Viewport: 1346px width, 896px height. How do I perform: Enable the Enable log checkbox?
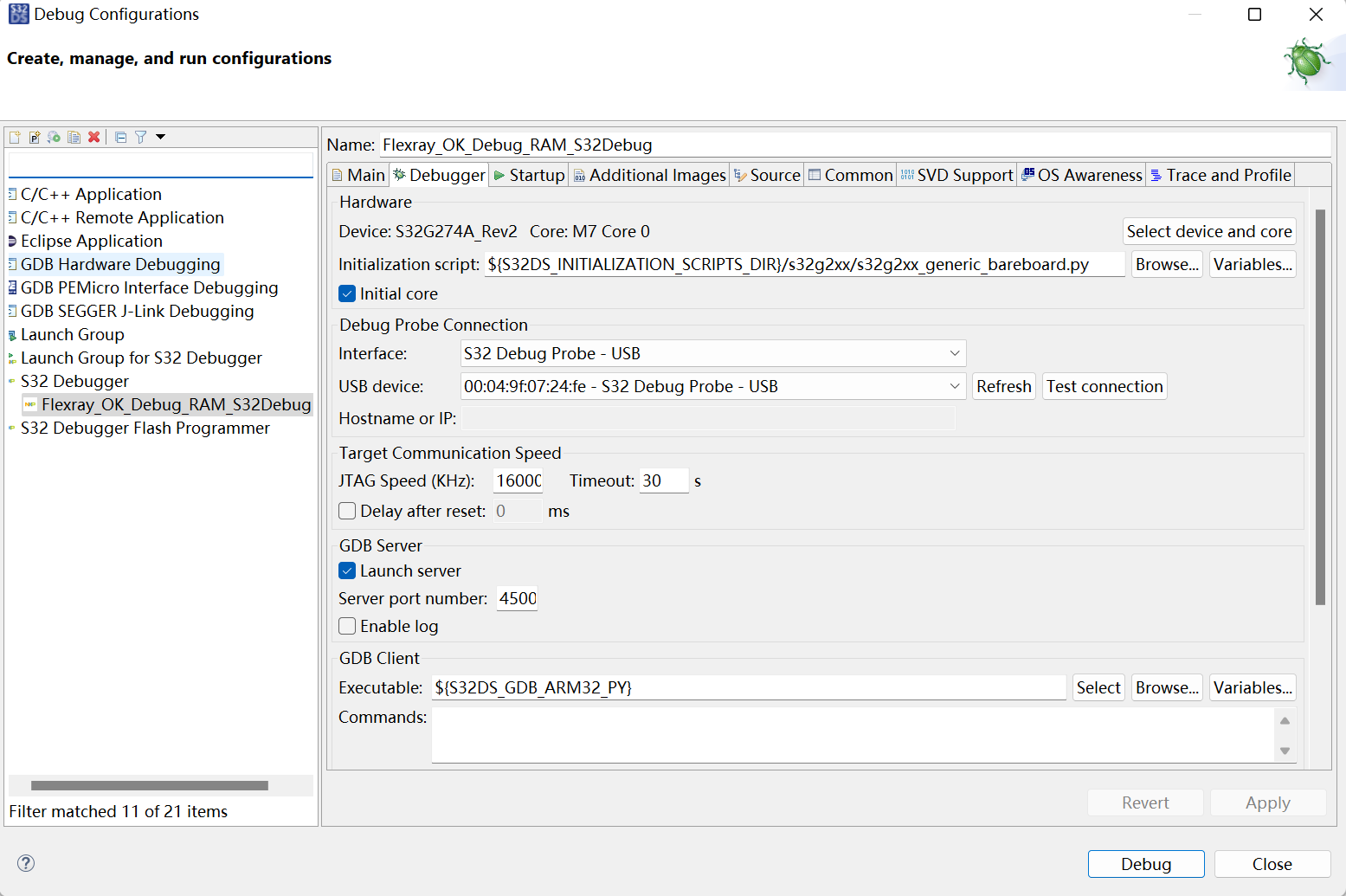coord(347,626)
